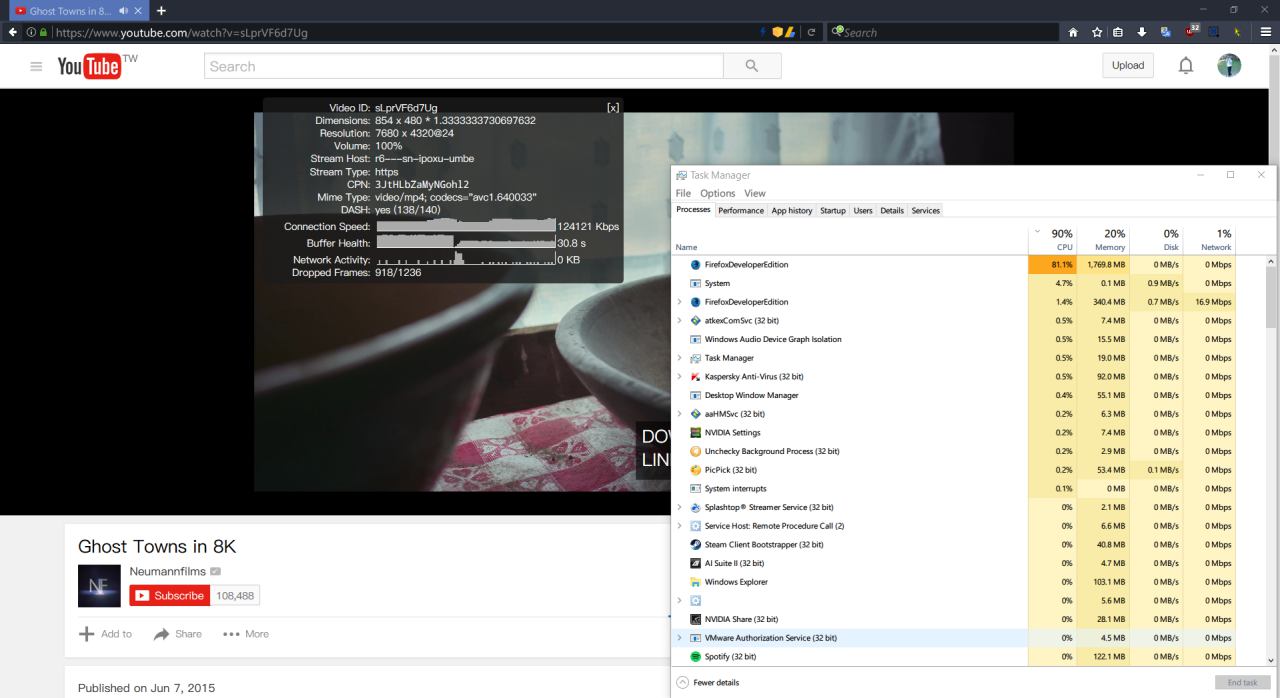Expand the atkexComSvc process group
1280x698 pixels.
coord(680,321)
